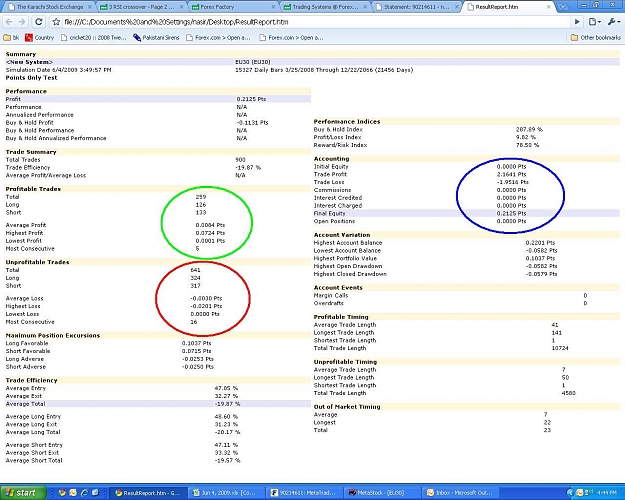
Task: Open the Pakistani Sirens bookmark
Action: 156,37
